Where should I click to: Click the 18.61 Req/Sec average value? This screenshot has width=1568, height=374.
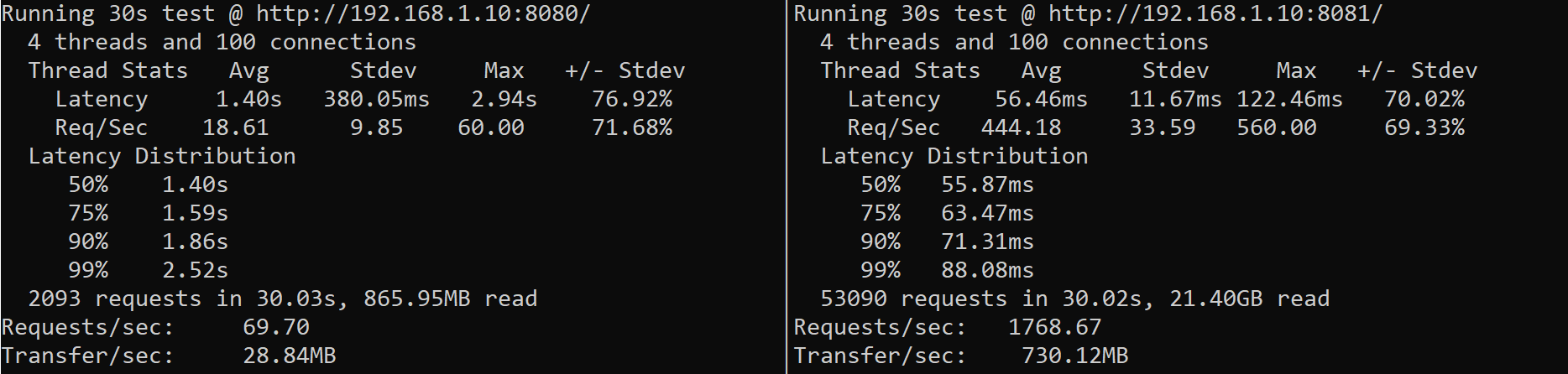pos(235,128)
